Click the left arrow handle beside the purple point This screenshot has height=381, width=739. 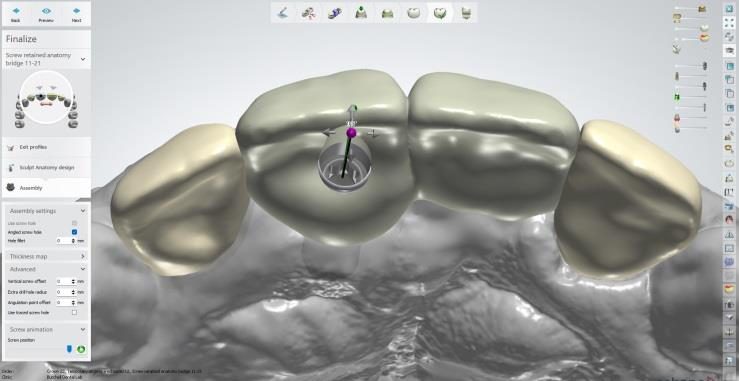[330, 133]
